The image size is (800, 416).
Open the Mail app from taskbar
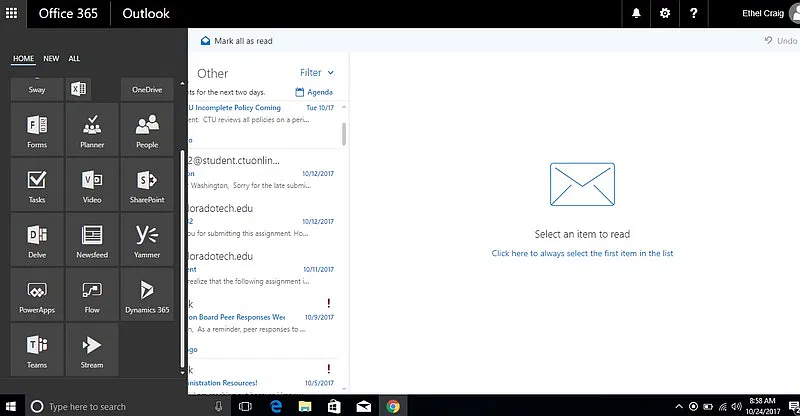363,406
